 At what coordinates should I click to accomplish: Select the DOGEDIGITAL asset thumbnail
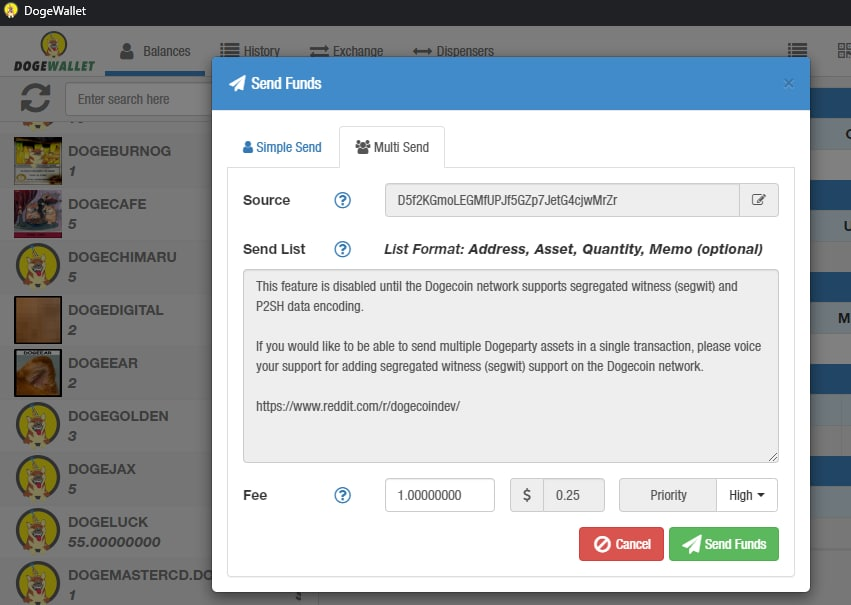pos(38,320)
